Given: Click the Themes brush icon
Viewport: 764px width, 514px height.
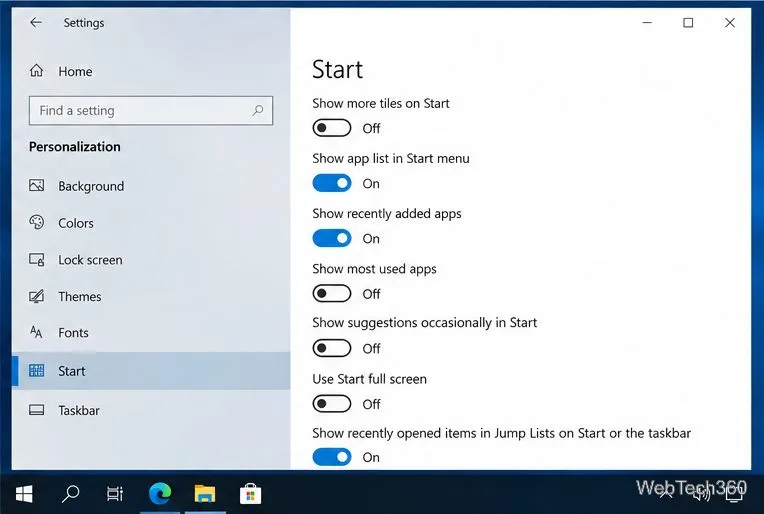Looking at the screenshot, I should point(37,296).
